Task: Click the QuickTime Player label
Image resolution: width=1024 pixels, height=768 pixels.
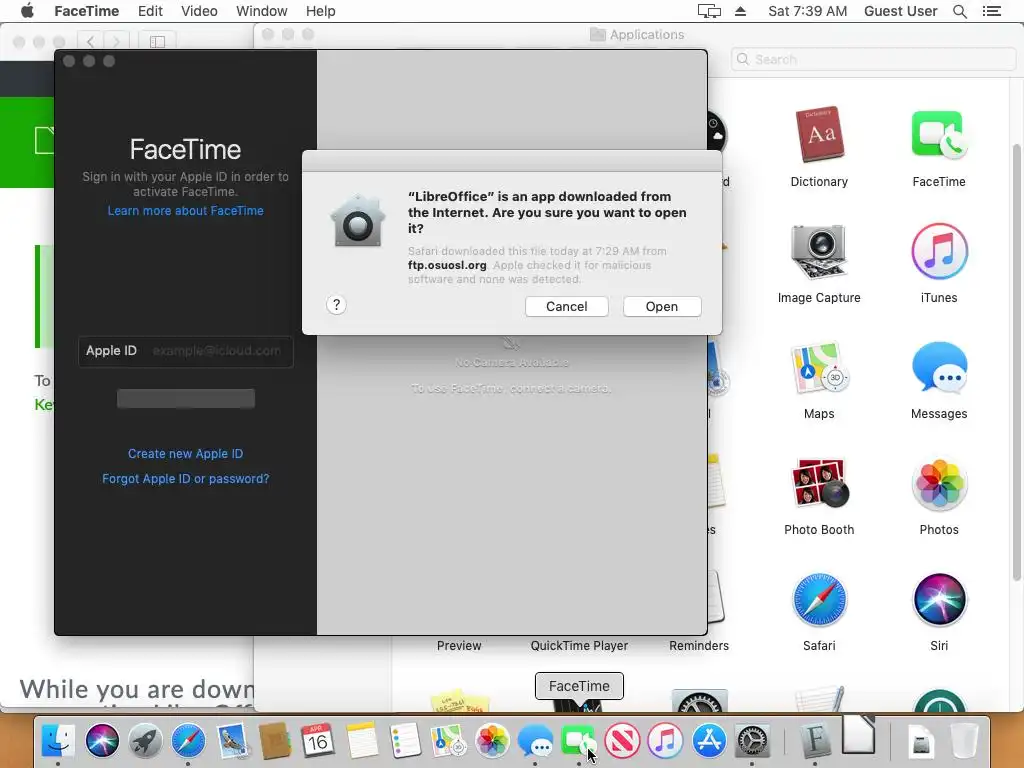Action: 579,645
